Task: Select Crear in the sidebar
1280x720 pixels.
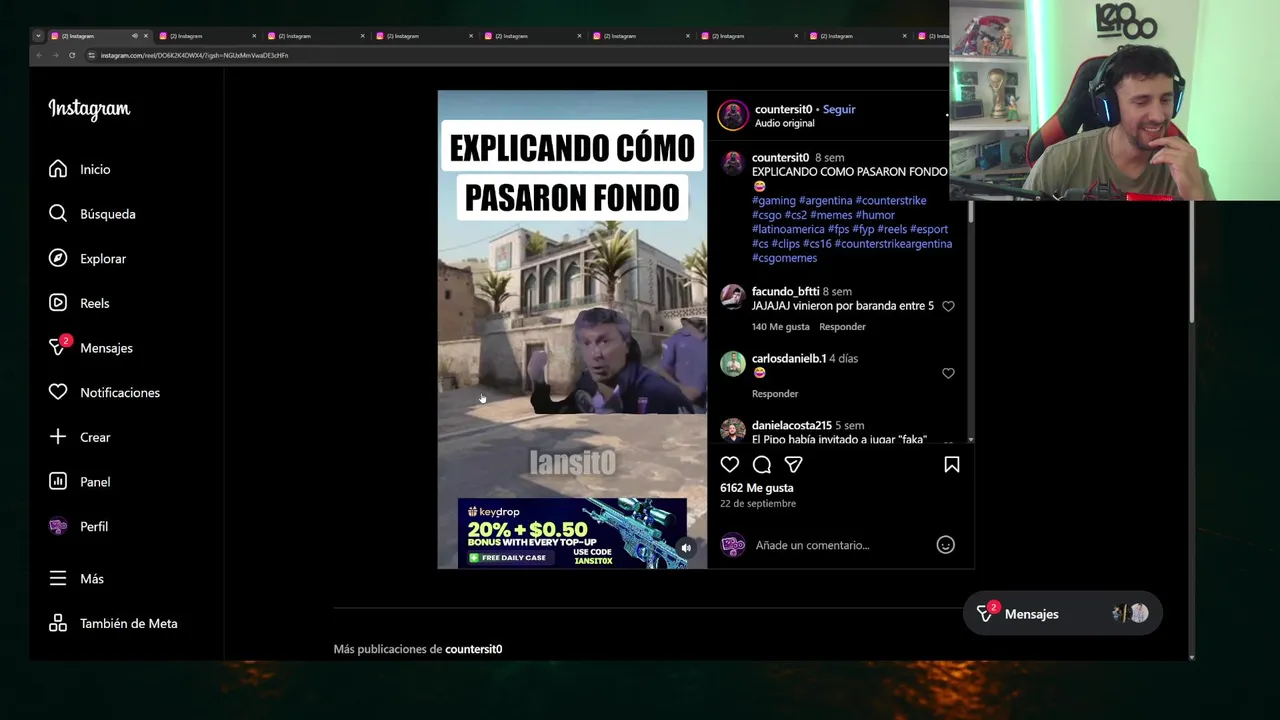Action: pos(79,437)
